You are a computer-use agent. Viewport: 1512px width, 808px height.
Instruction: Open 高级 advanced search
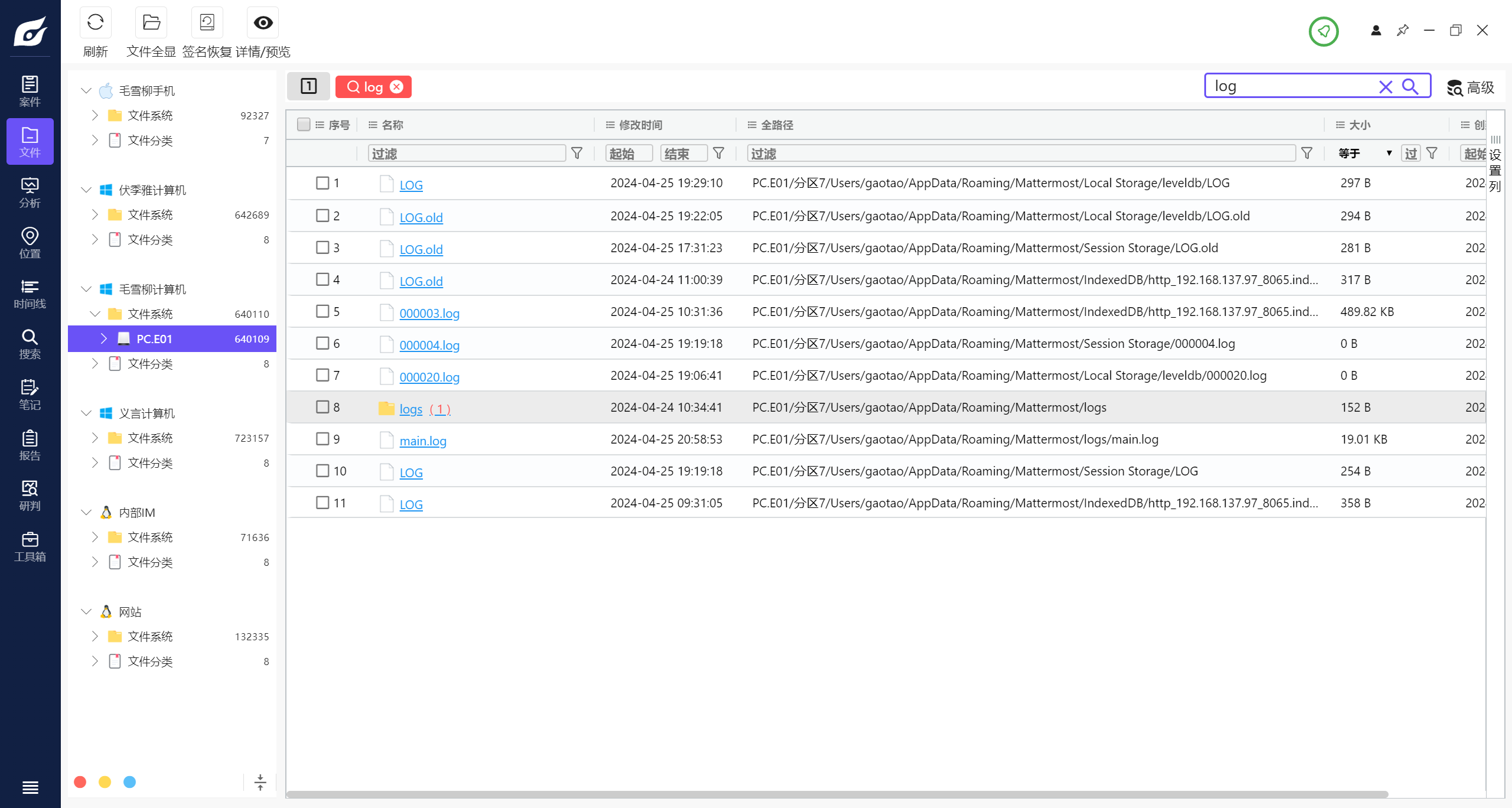[1471, 87]
